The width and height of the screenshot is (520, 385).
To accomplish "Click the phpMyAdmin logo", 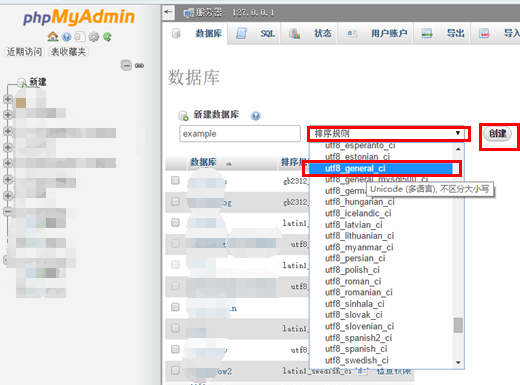I will point(79,17).
